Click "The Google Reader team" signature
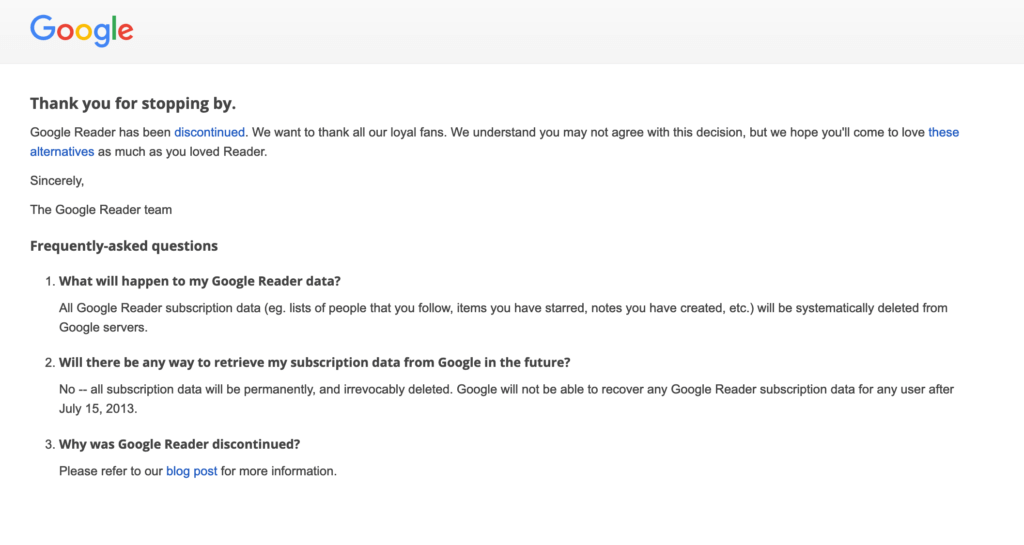Viewport: 1024px width, 545px height. [x=101, y=210]
